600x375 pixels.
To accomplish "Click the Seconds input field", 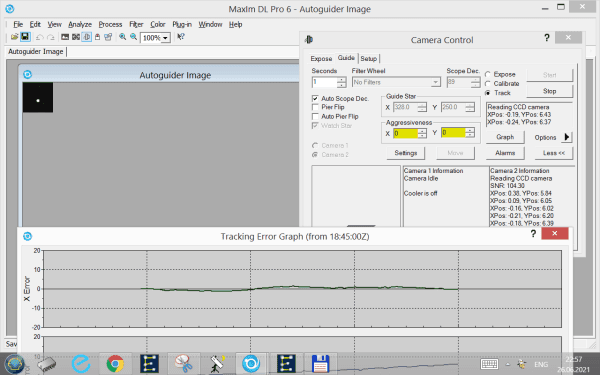I will click(x=324, y=82).
